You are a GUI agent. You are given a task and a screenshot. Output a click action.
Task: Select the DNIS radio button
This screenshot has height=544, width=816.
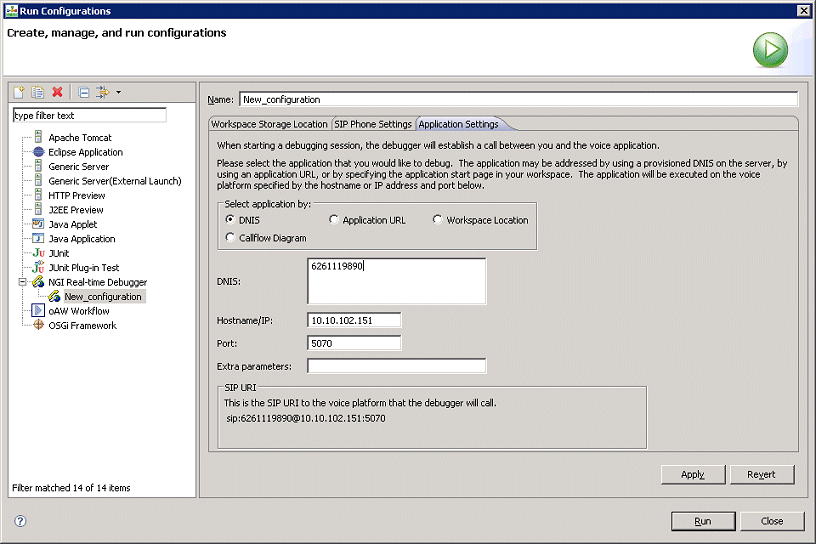(230, 219)
